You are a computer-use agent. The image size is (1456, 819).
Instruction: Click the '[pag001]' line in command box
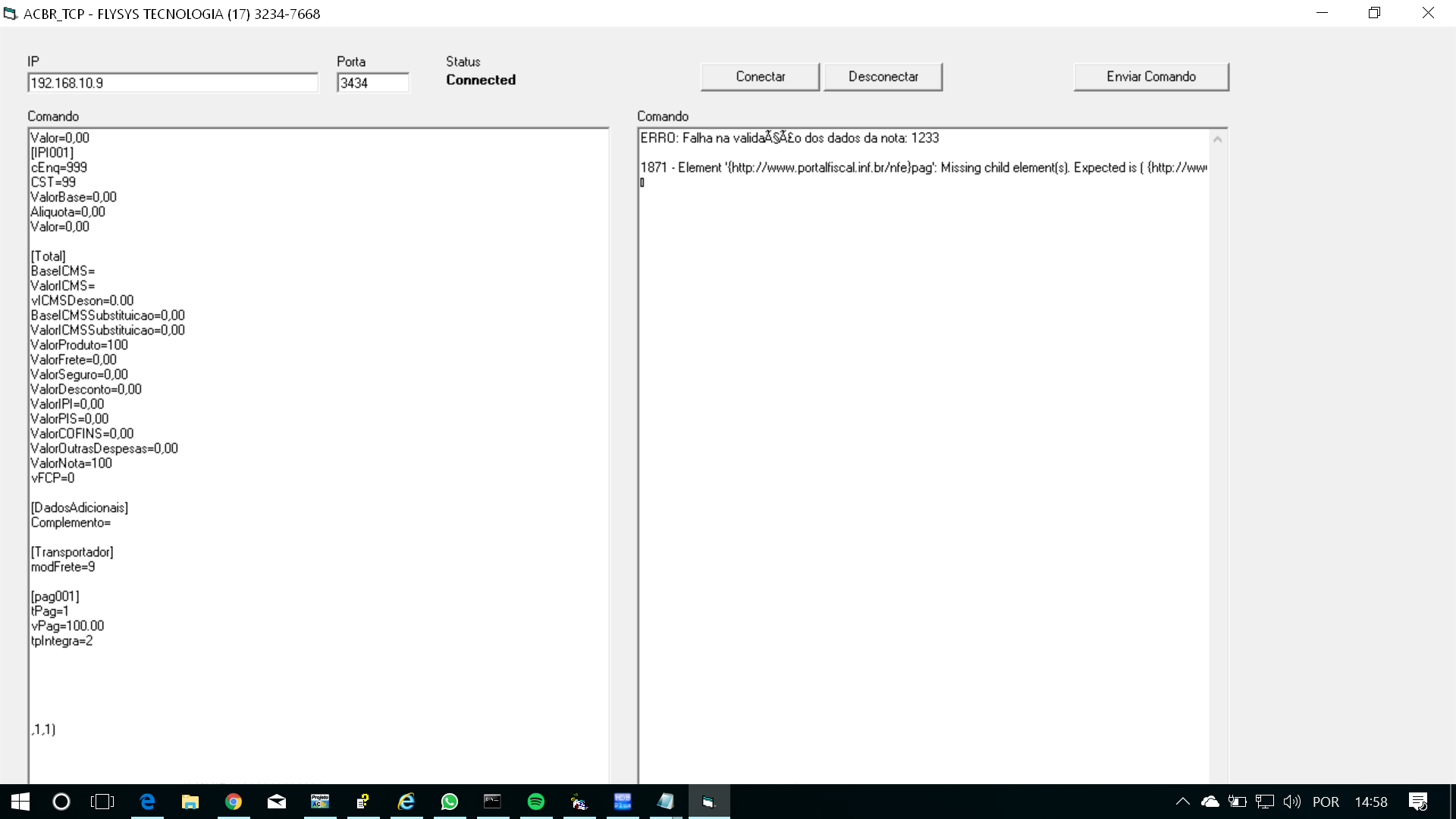[x=55, y=597]
